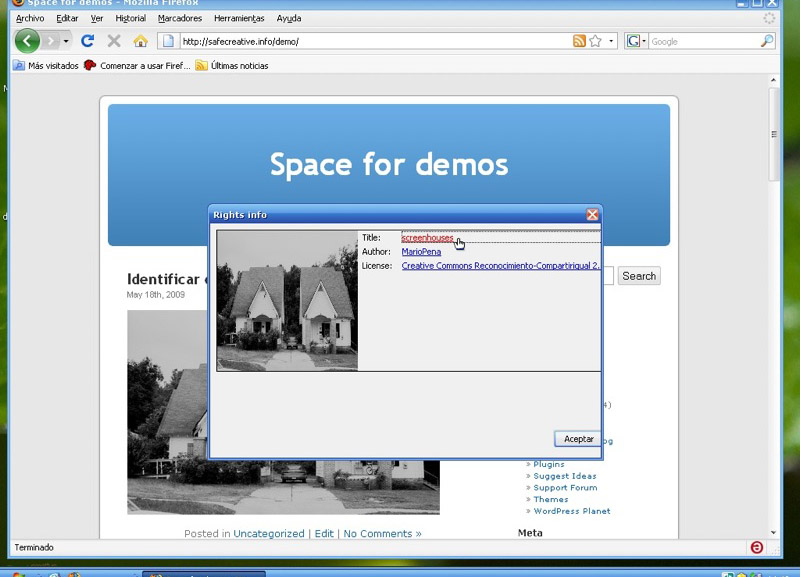The height and width of the screenshot is (577, 800).
Task: Click the houses thumbnail in the dialog
Action: pyautogui.click(x=287, y=301)
